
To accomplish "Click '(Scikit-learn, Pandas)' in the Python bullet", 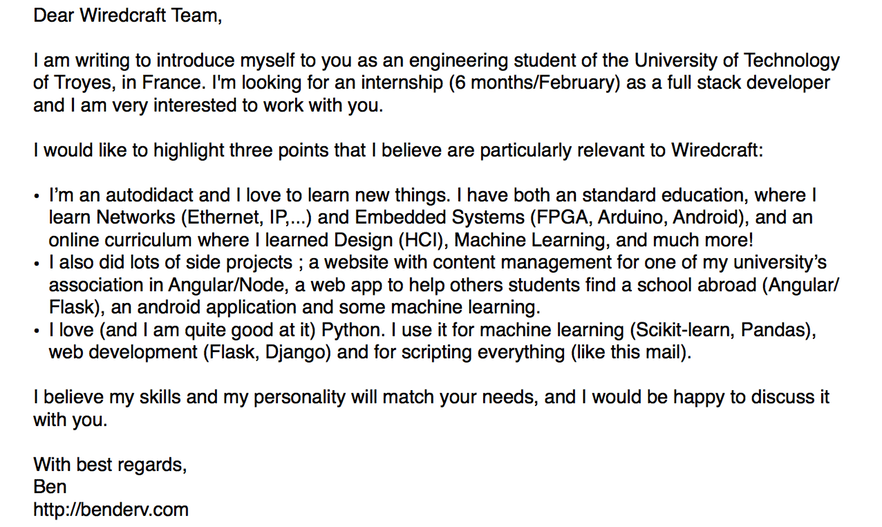I will click(x=723, y=330).
